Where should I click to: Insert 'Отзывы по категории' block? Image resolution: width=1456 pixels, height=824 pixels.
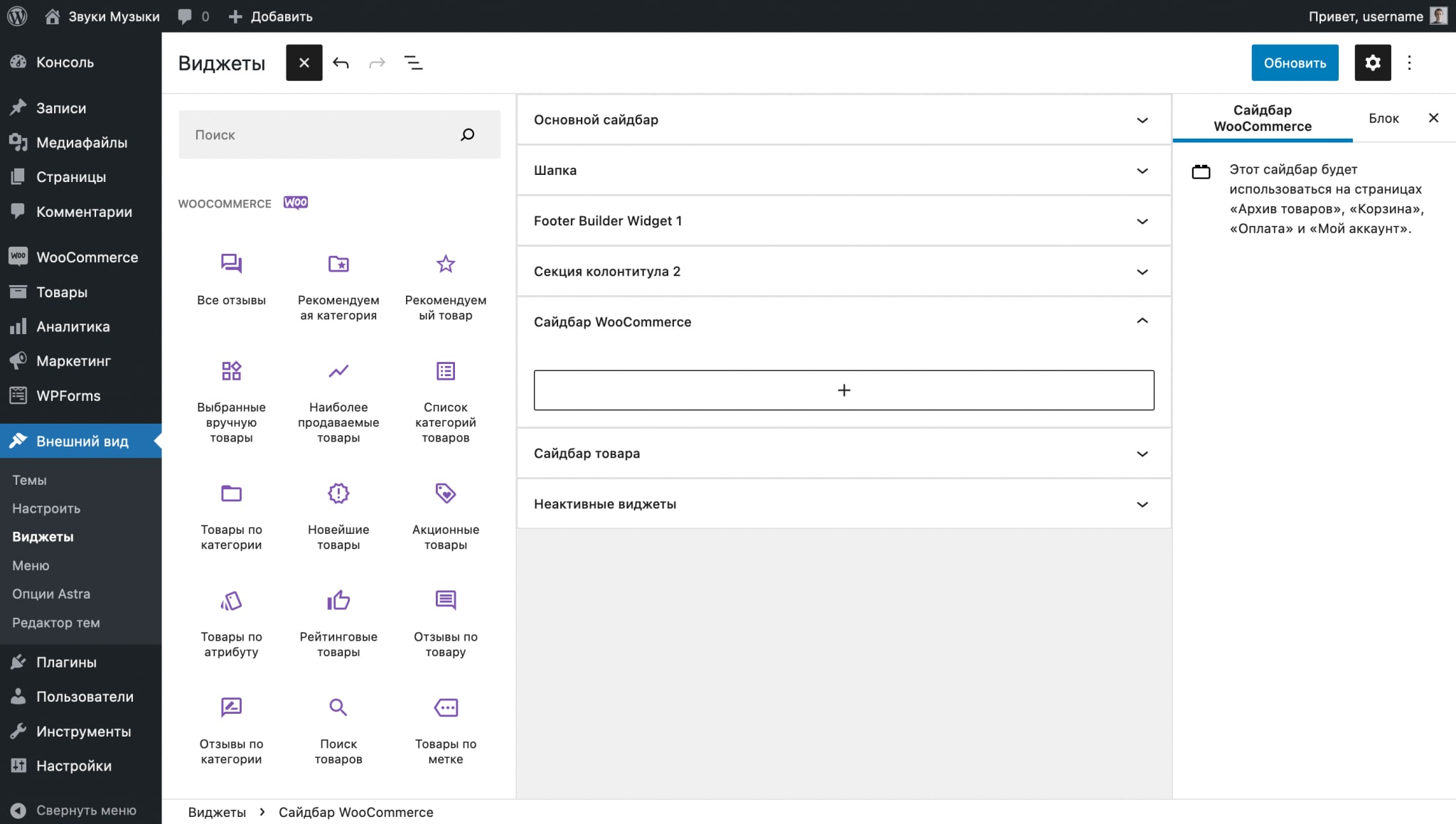(231, 732)
